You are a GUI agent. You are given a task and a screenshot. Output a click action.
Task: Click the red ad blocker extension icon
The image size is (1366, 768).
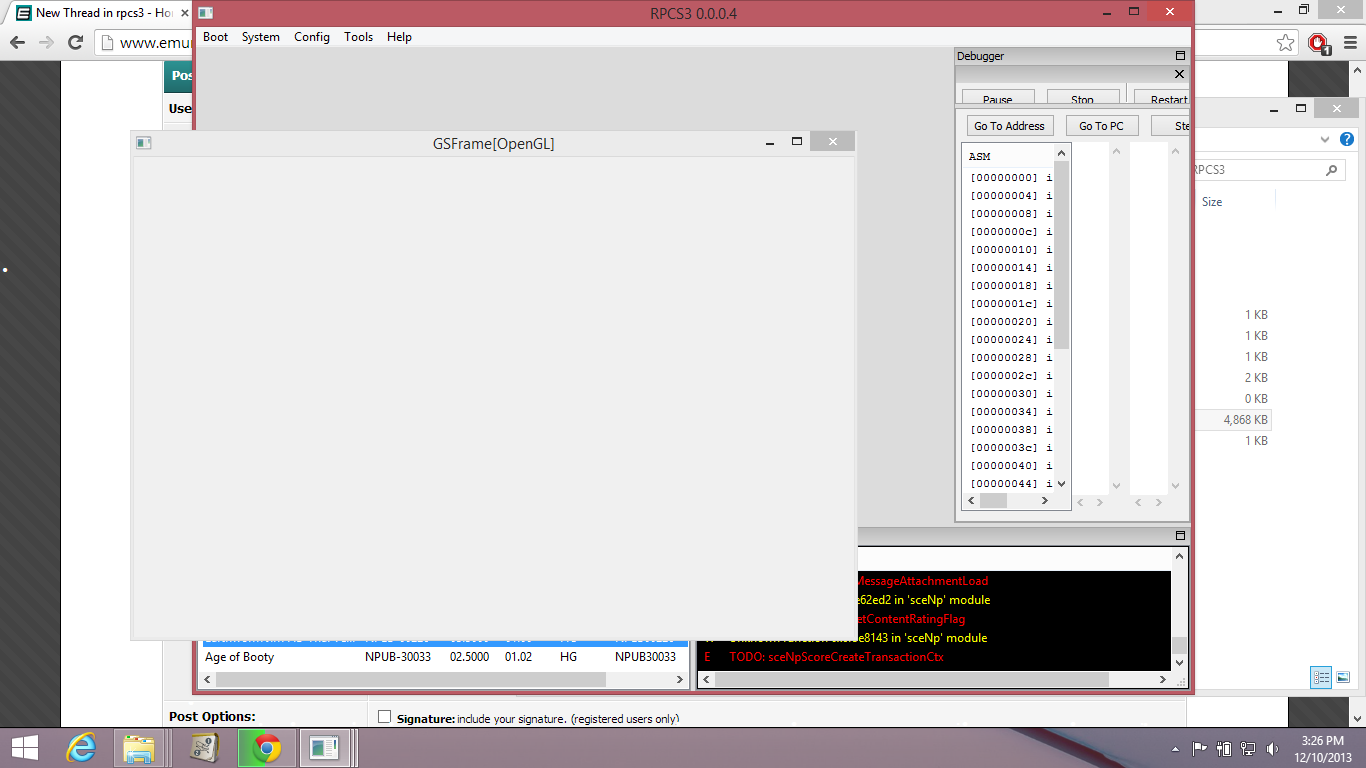(1318, 43)
